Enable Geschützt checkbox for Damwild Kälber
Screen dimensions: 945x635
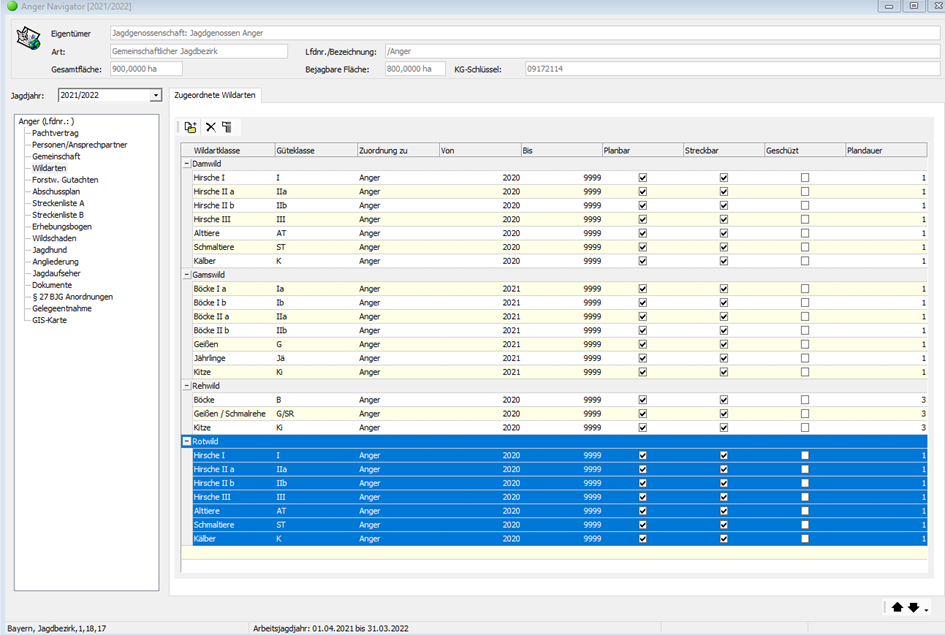(x=805, y=261)
